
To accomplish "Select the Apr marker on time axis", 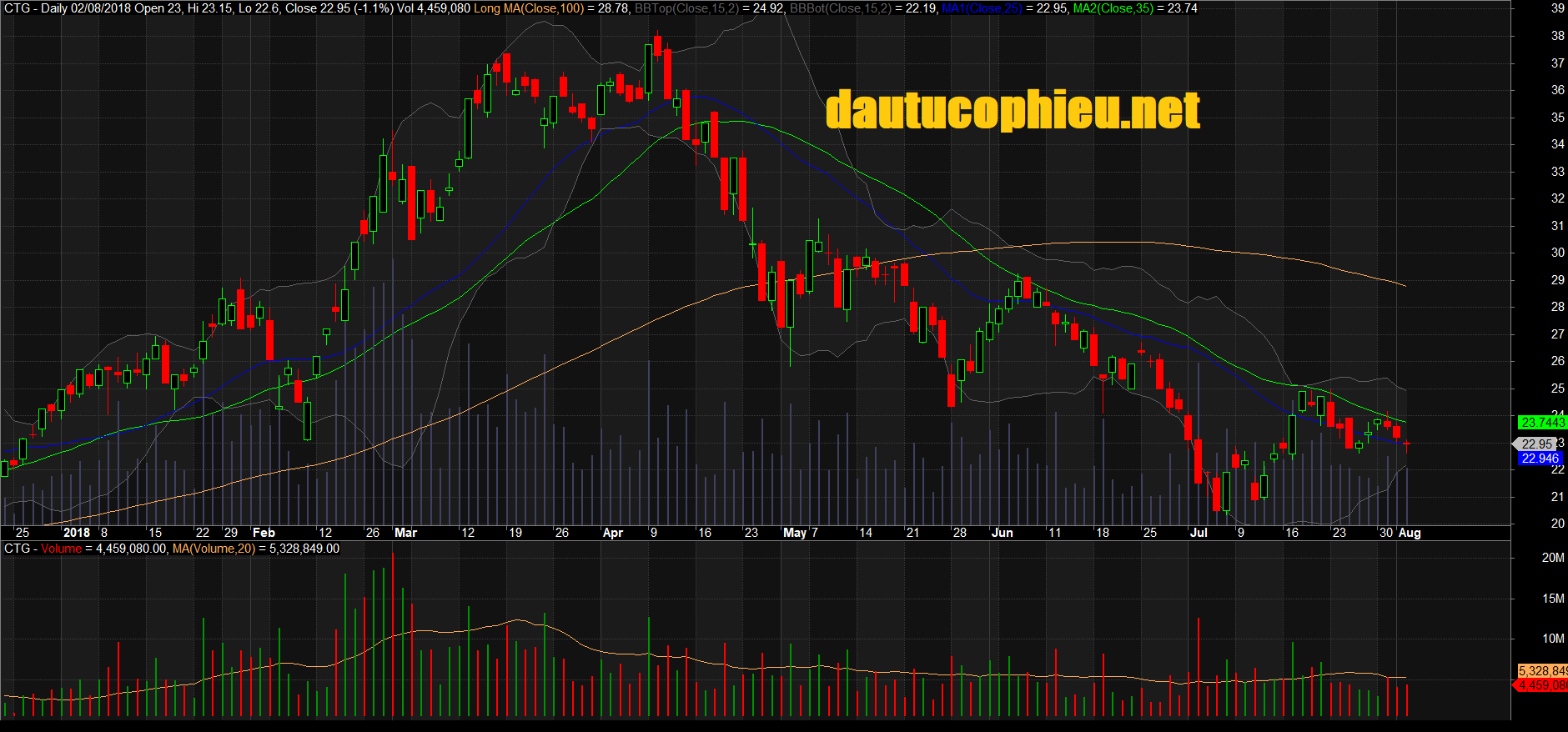I will (612, 533).
